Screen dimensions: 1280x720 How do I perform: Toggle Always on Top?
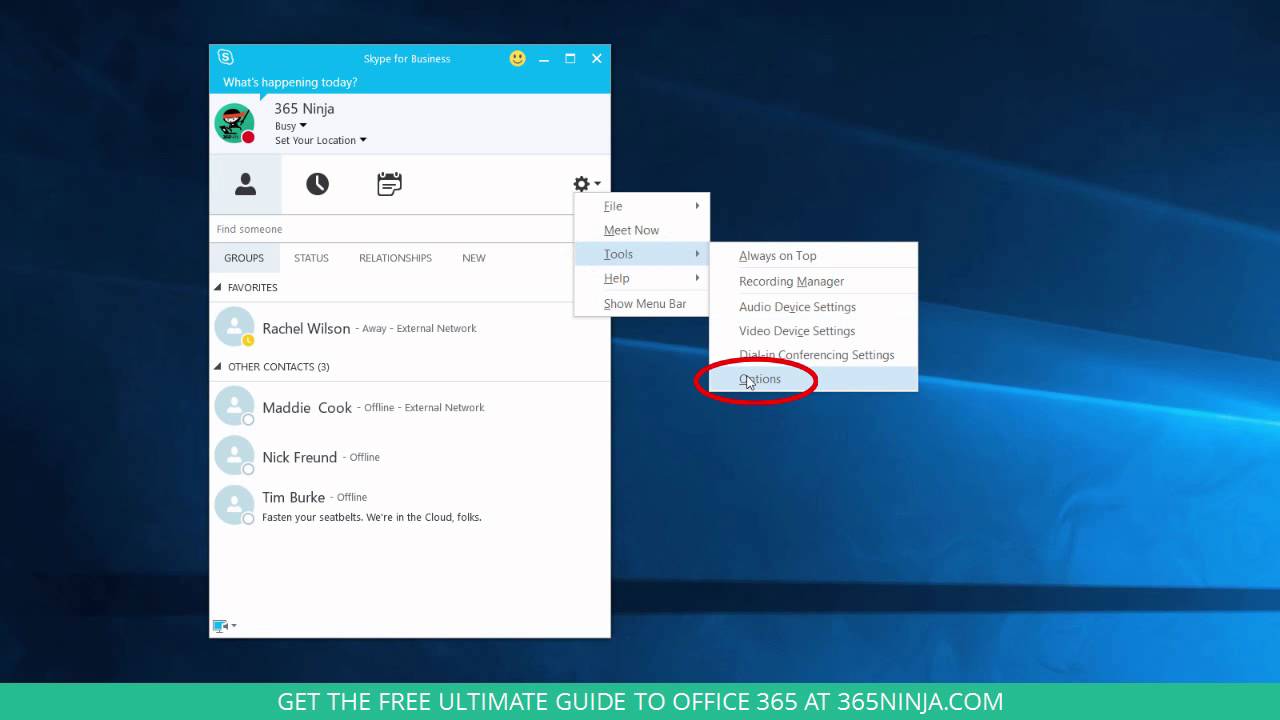click(x=813, y=256)
